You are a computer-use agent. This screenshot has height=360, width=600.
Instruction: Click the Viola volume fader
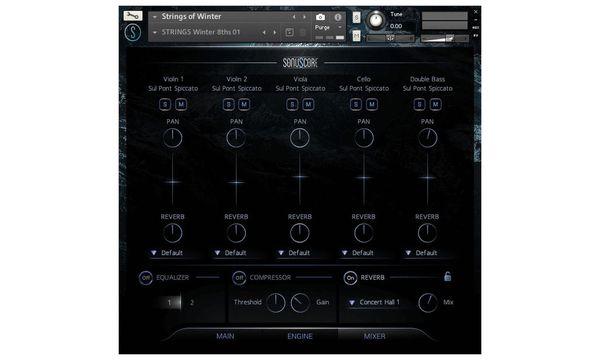pos(300,177)
